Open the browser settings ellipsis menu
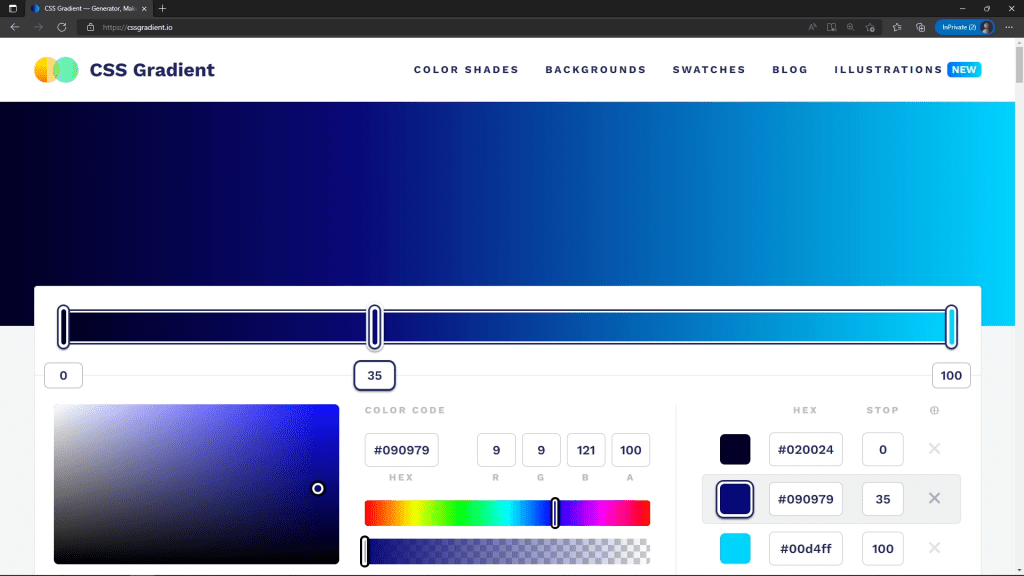Image resolution: width=1024 pixels, height=576 pixels. pos(1009,27)
